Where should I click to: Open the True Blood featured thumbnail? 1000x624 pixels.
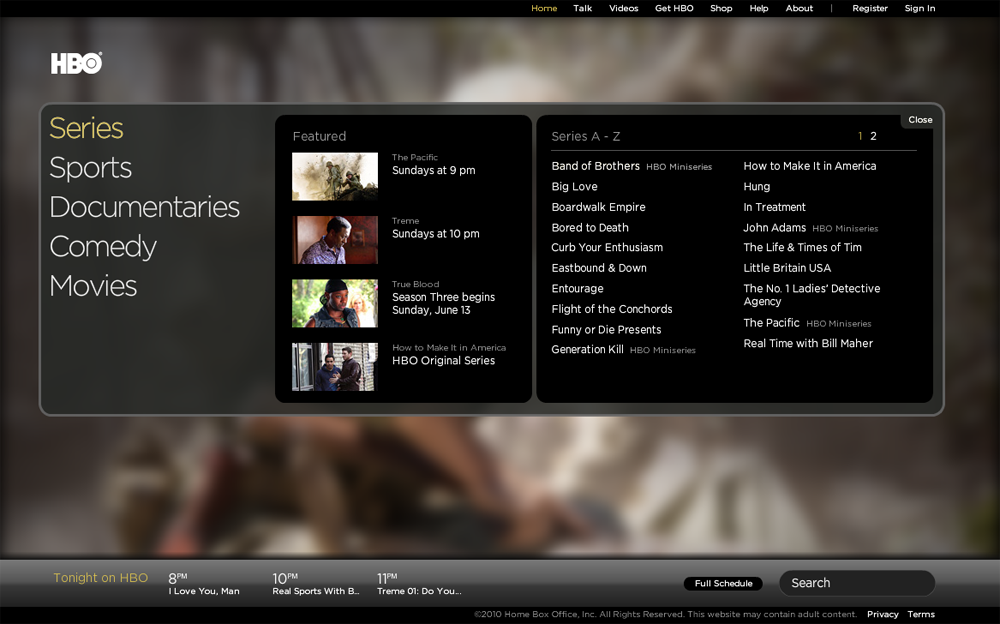tap(335, 303)
